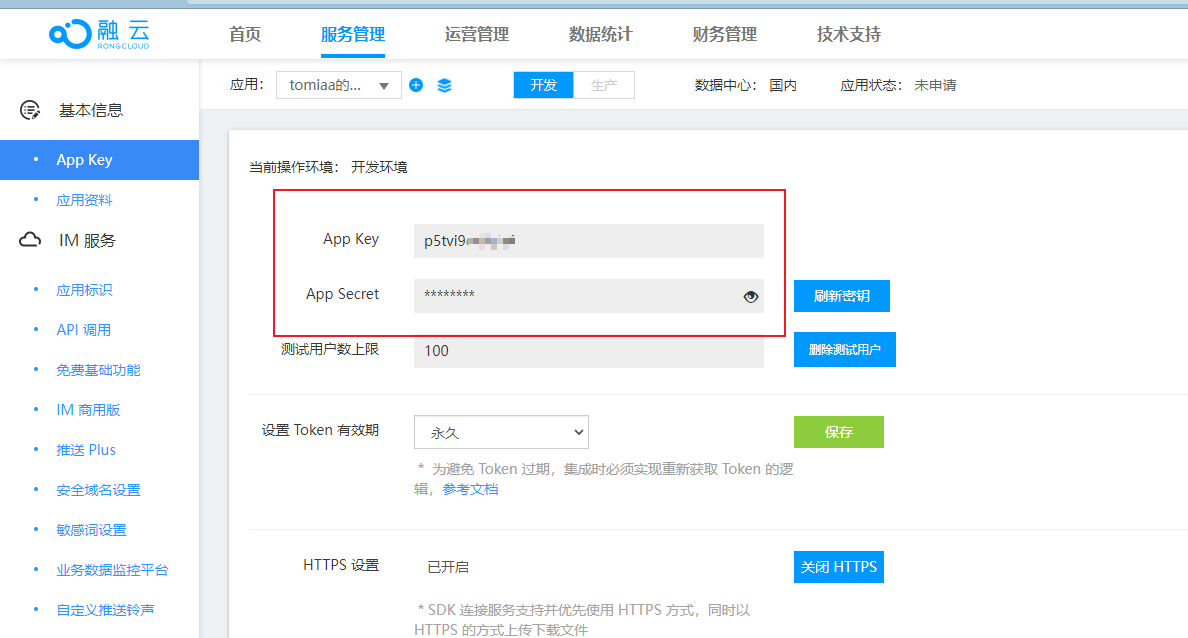Select the 开发 environment toggle
1188x638 pixels.
click(543, 85)
